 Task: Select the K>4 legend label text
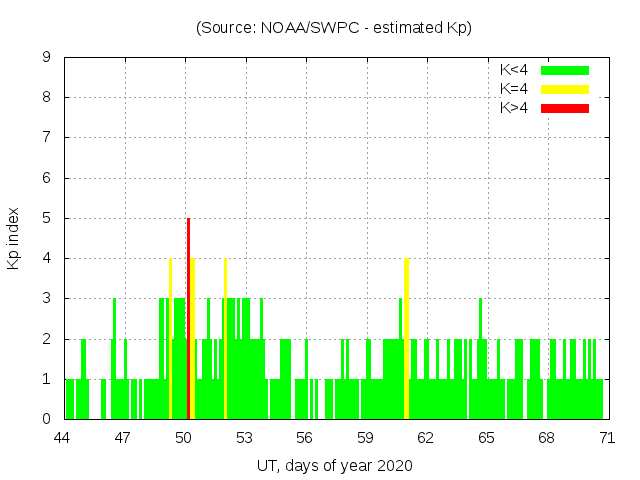click(x=516, y=108)
